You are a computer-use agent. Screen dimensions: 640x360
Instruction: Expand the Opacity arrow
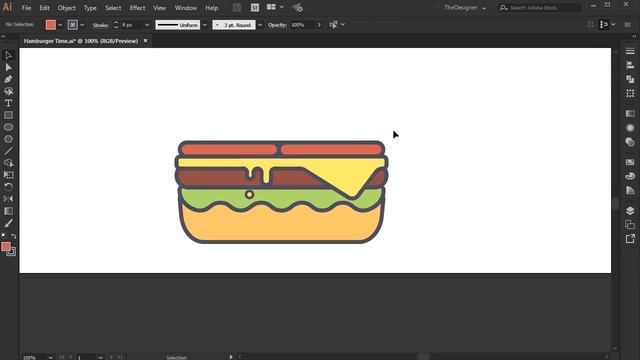pos(319,25)
